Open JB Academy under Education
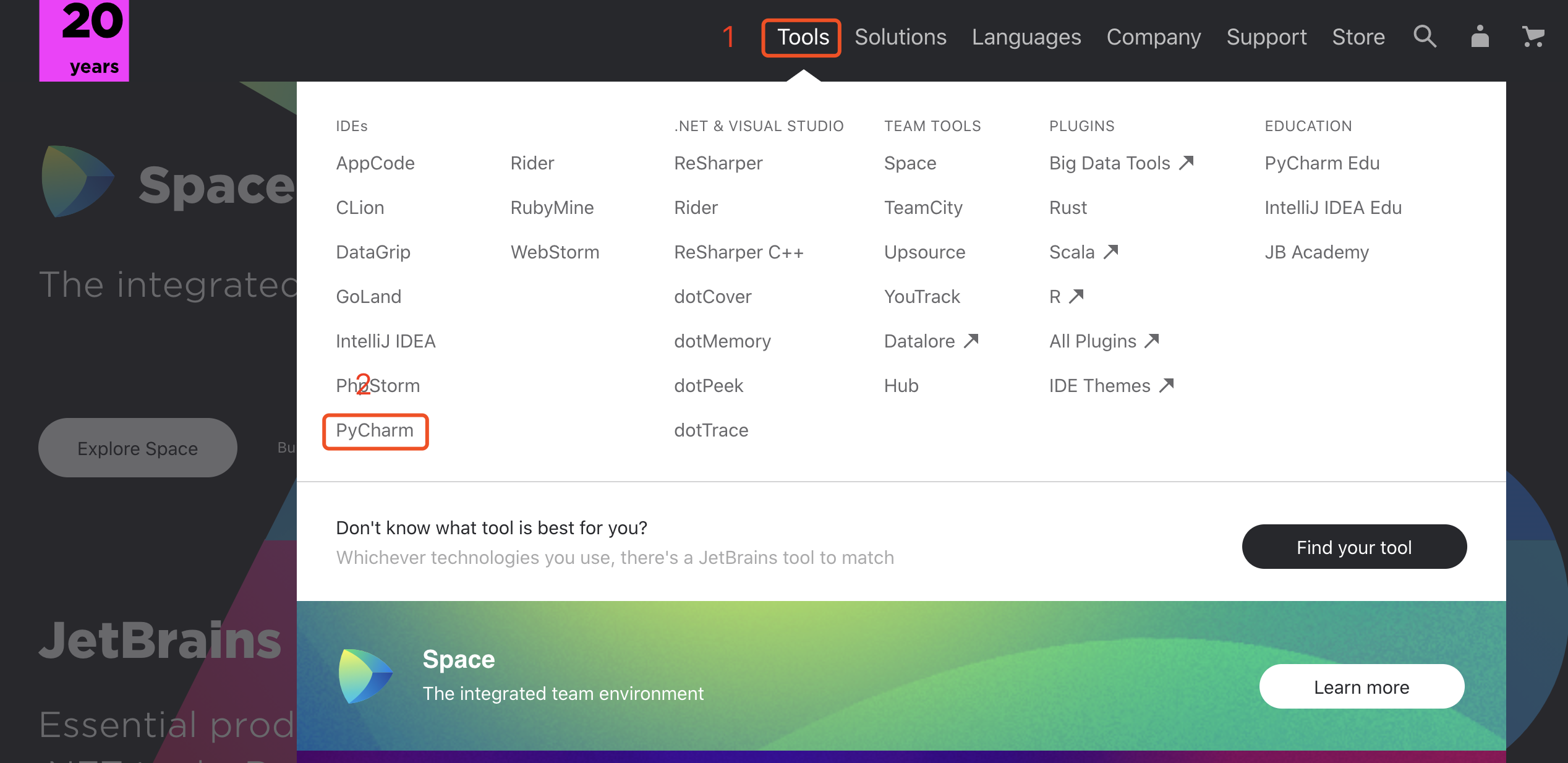 1316,252
